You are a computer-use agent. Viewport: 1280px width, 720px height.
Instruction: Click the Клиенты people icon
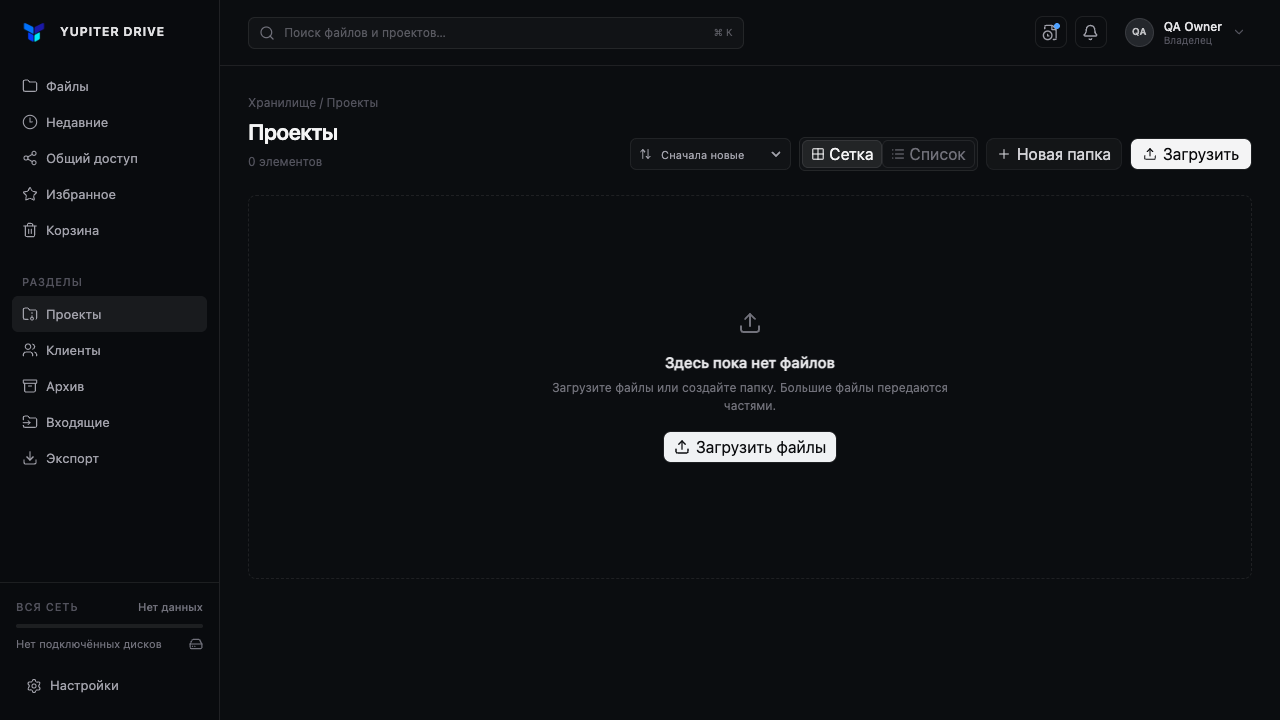[x=30, y=350]
